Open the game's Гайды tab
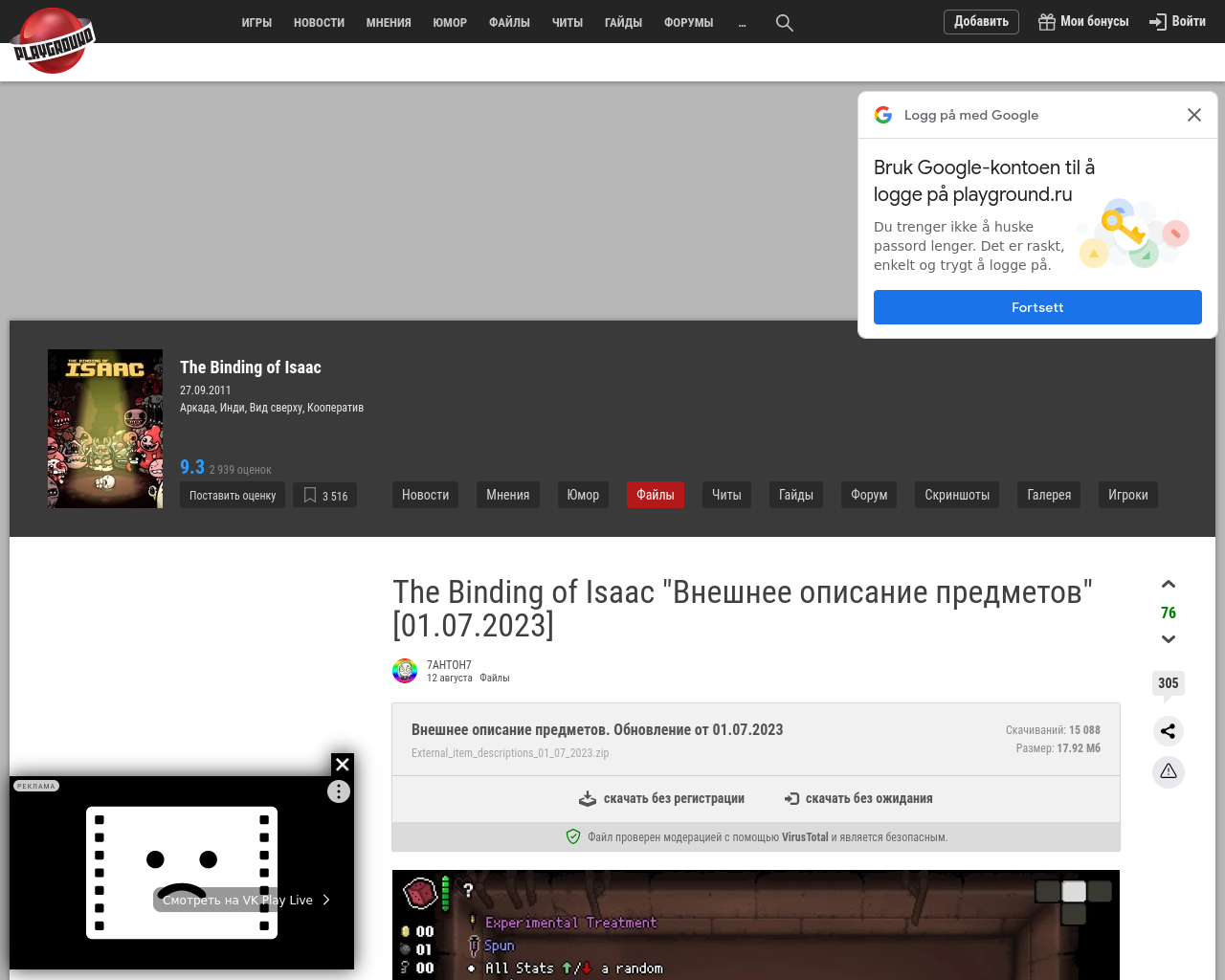The width and height of the screenshot is (1225, 980). [796, 495]
